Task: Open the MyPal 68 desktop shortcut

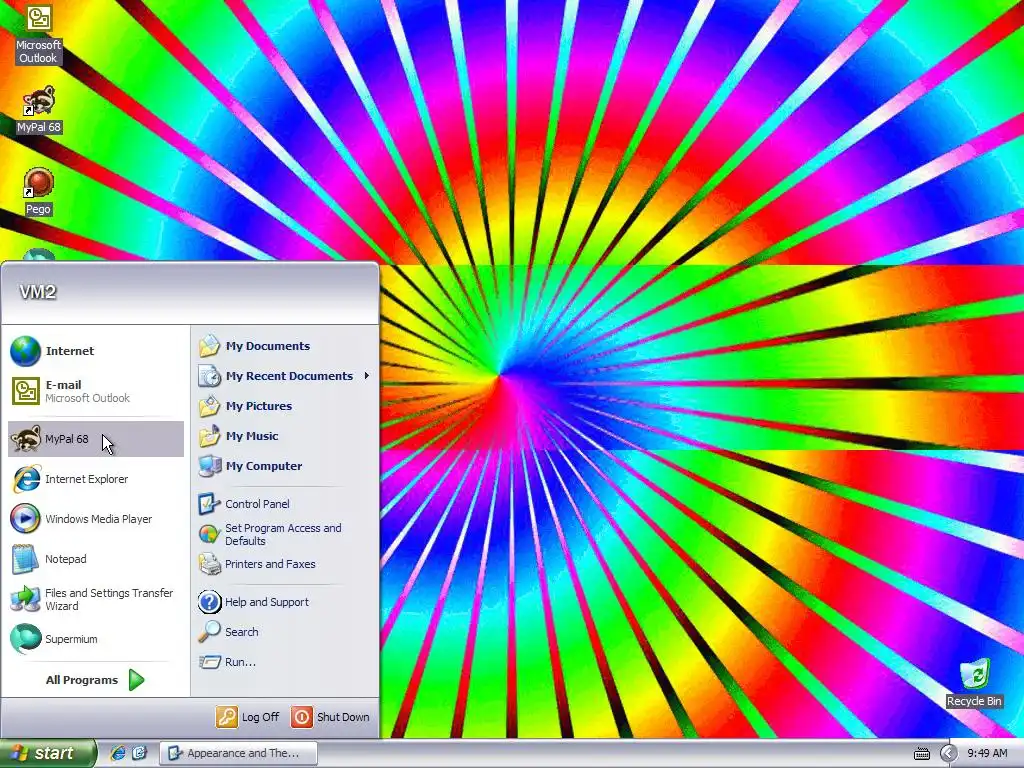Action: pos(39,109)
